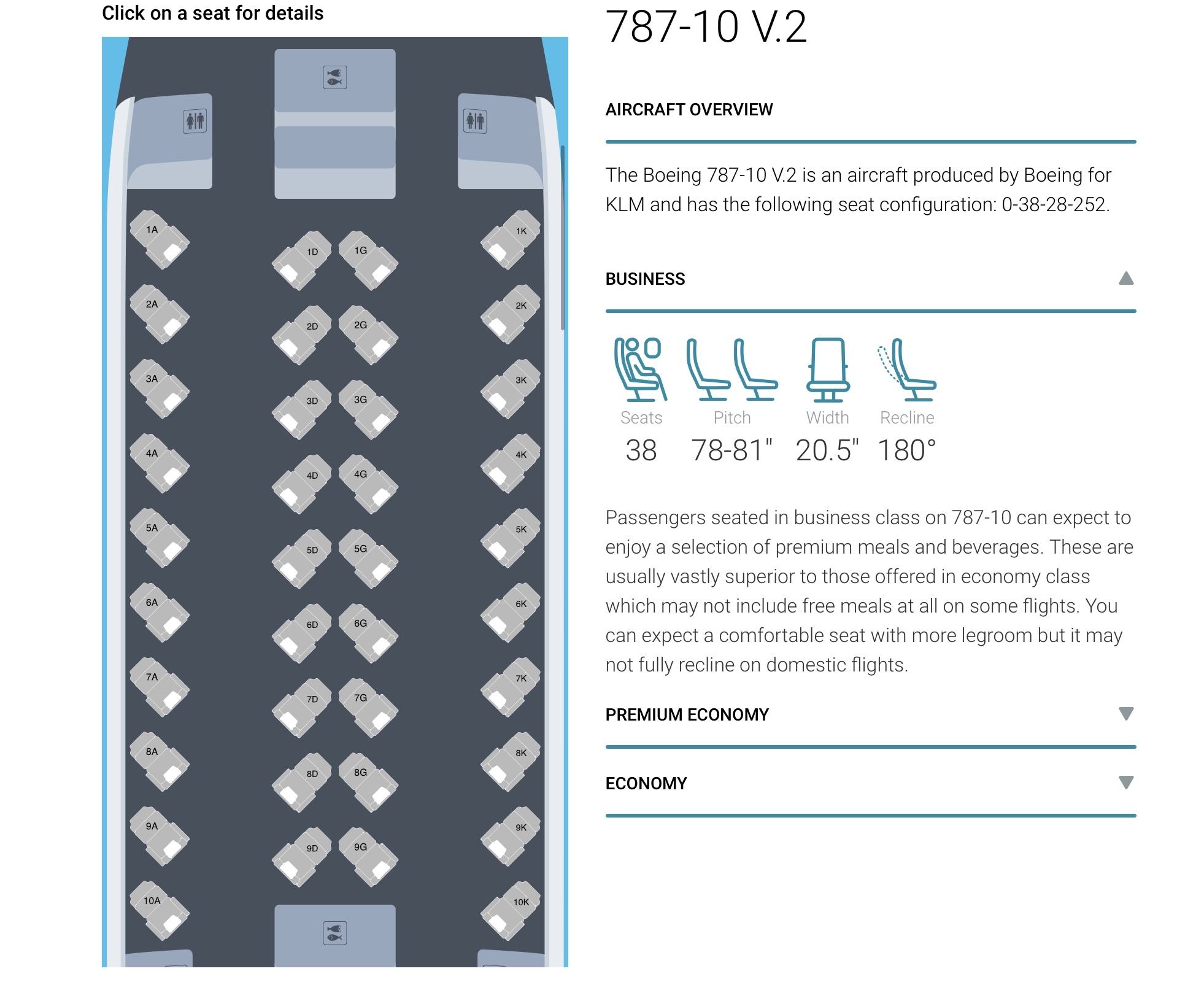Image resolution: width=1204 pixels, height=990 pixels.
Task: Toggle visibility of seat 1A details
Action: [156, 236]
